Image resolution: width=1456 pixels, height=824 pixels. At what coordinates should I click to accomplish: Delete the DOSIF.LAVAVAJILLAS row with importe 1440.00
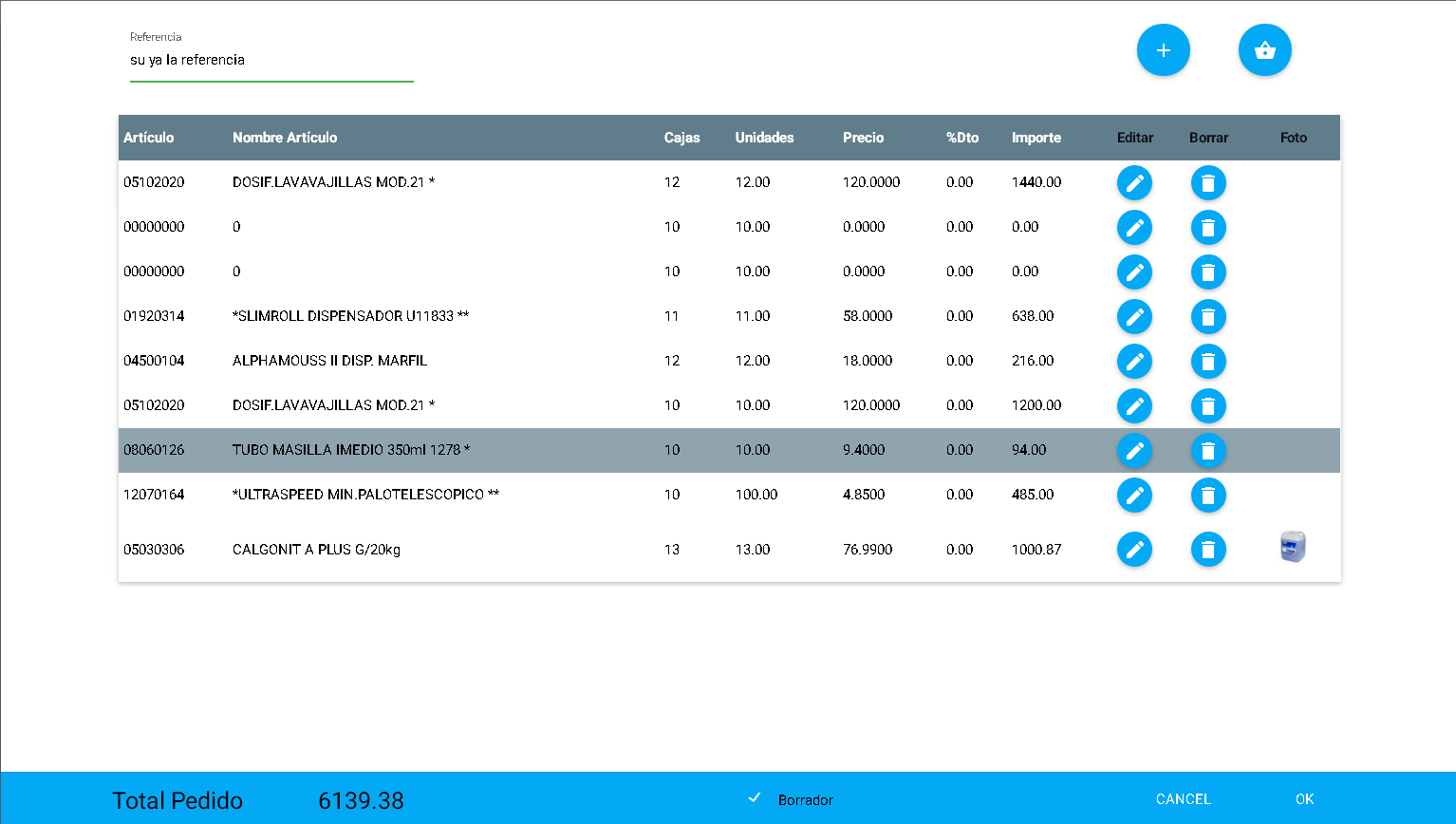[x=1208, y=182]
